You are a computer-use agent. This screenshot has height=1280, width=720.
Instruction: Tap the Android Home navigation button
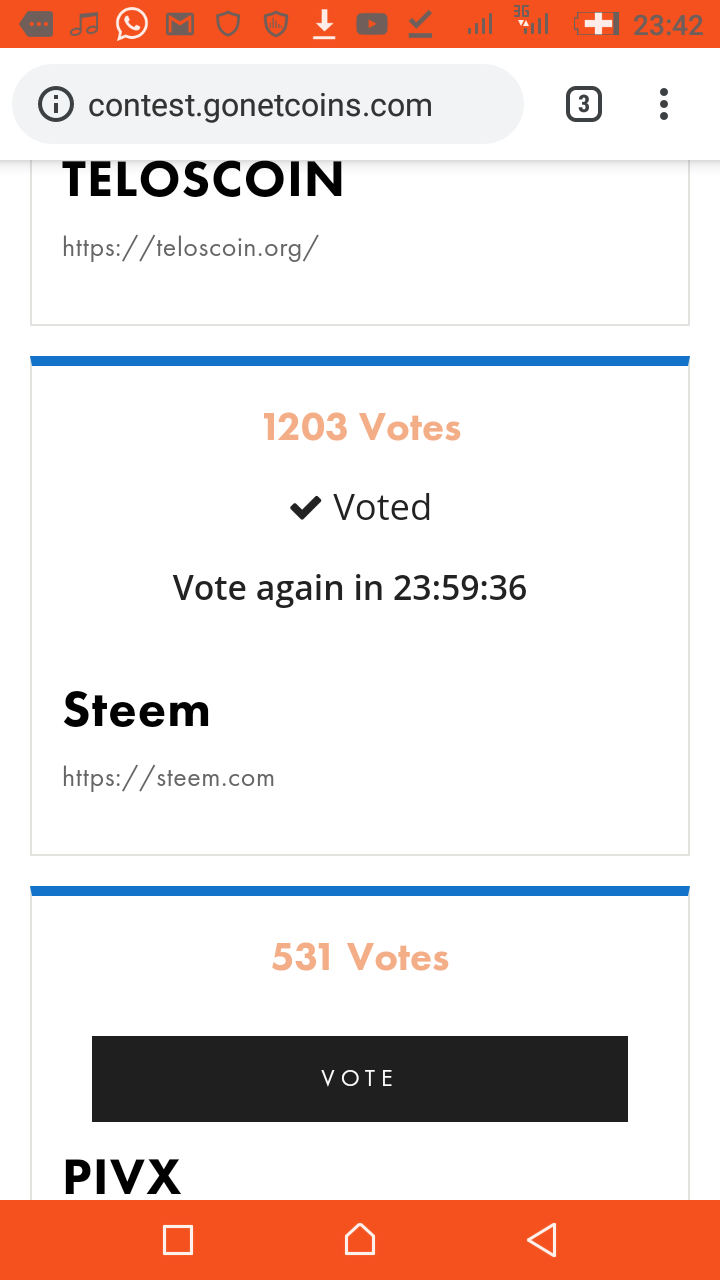pyautogui.click(x=360, y=1240)
